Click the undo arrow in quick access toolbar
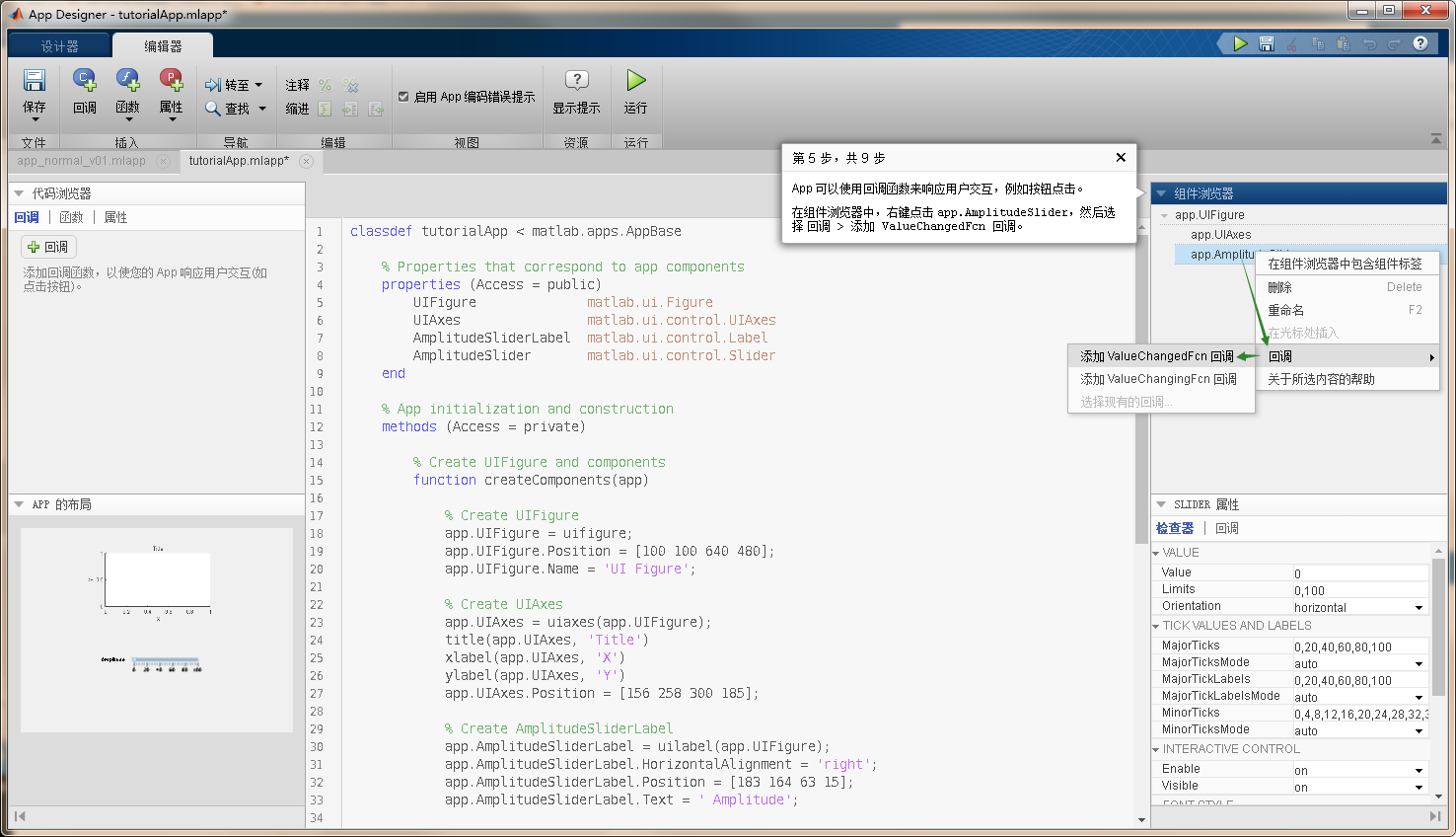Image resolution: width=1456 pixels, height=837 pixels. point(1369,42)
